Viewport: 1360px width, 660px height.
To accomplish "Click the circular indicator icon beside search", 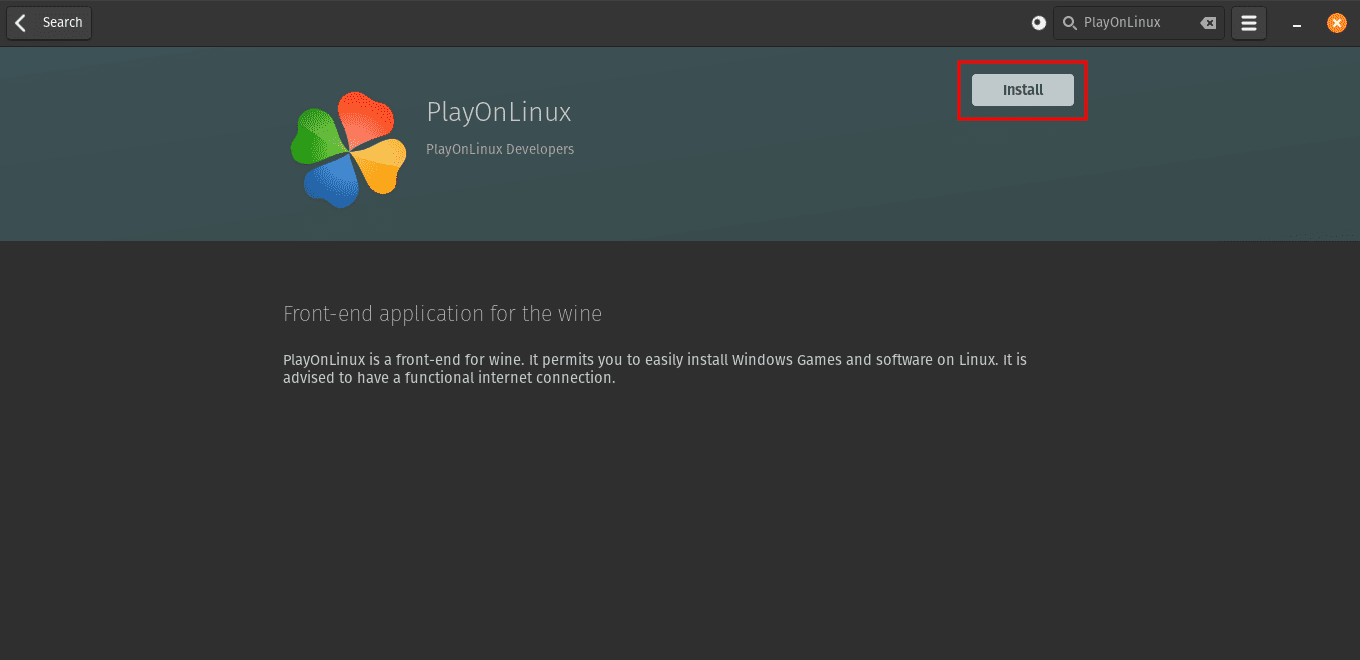I will (1037, 22).
